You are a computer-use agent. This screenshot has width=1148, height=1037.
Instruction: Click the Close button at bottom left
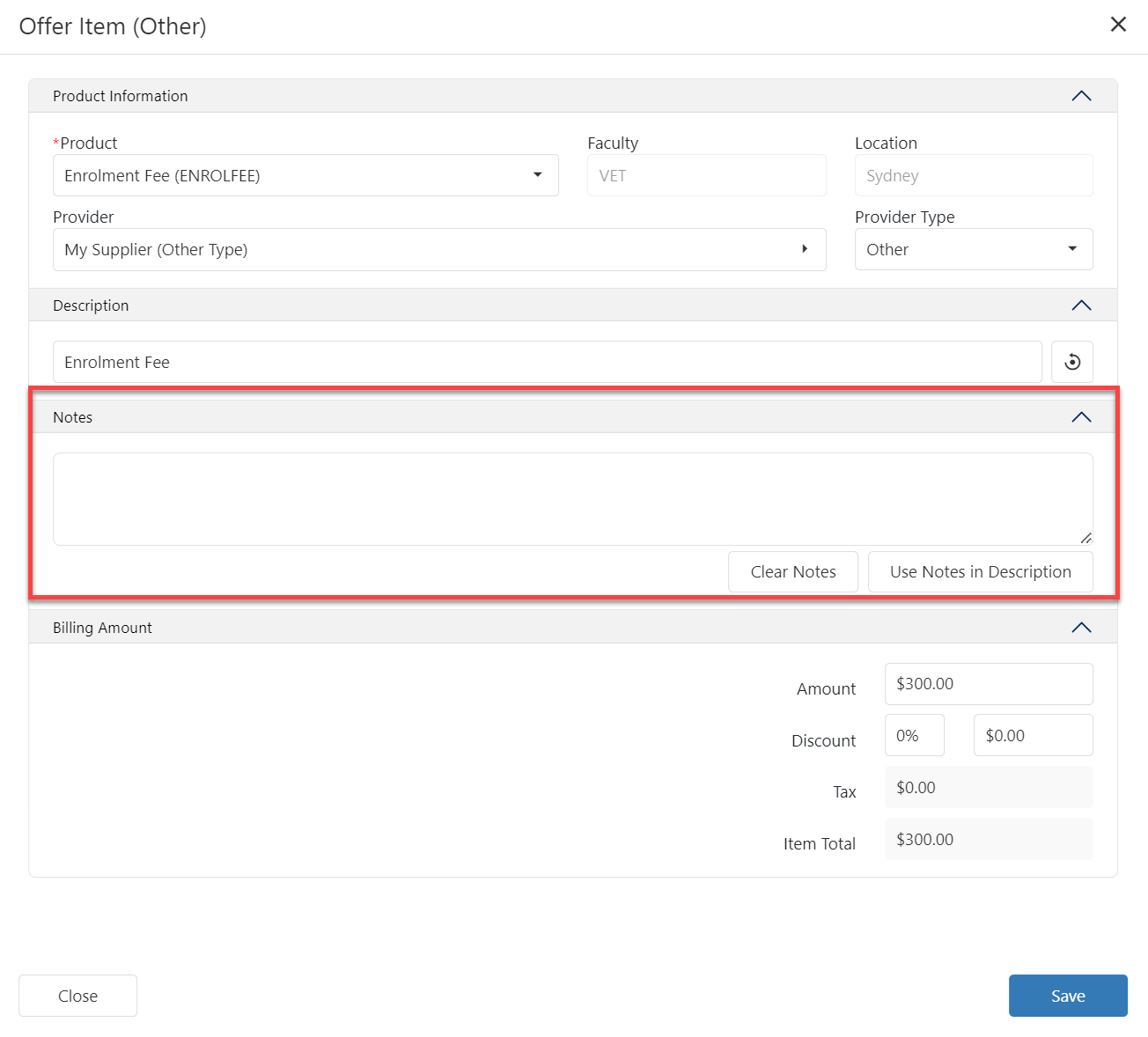point(77,996)
